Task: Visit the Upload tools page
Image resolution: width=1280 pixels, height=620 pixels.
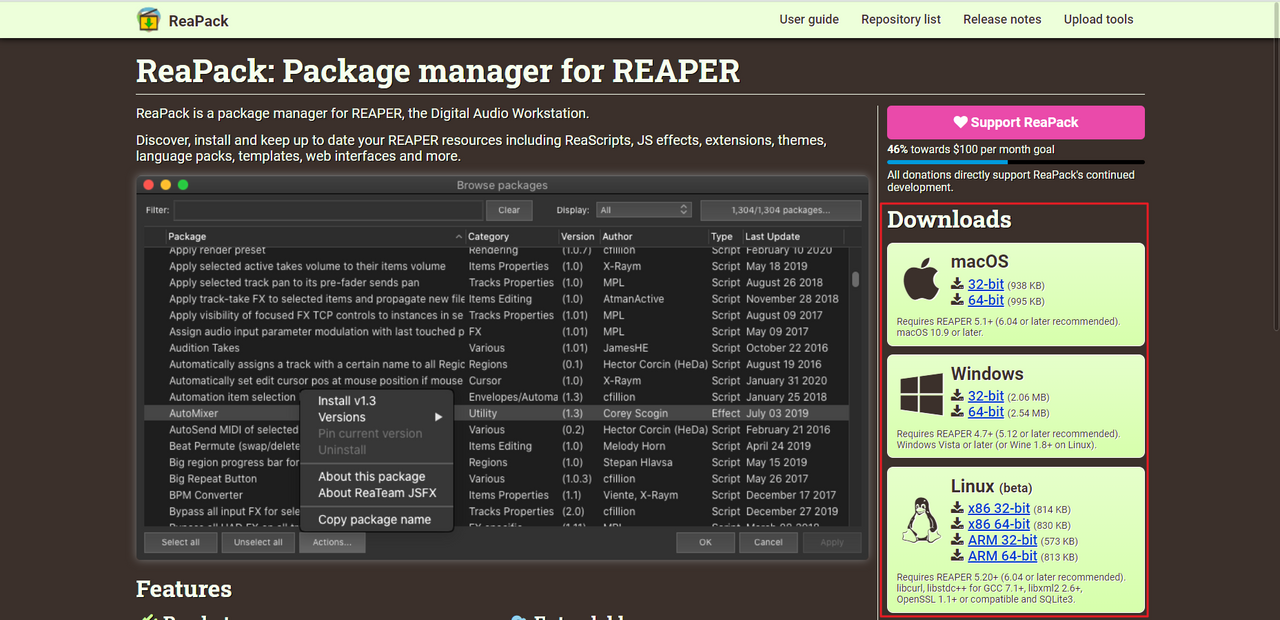Action: 1098,19
